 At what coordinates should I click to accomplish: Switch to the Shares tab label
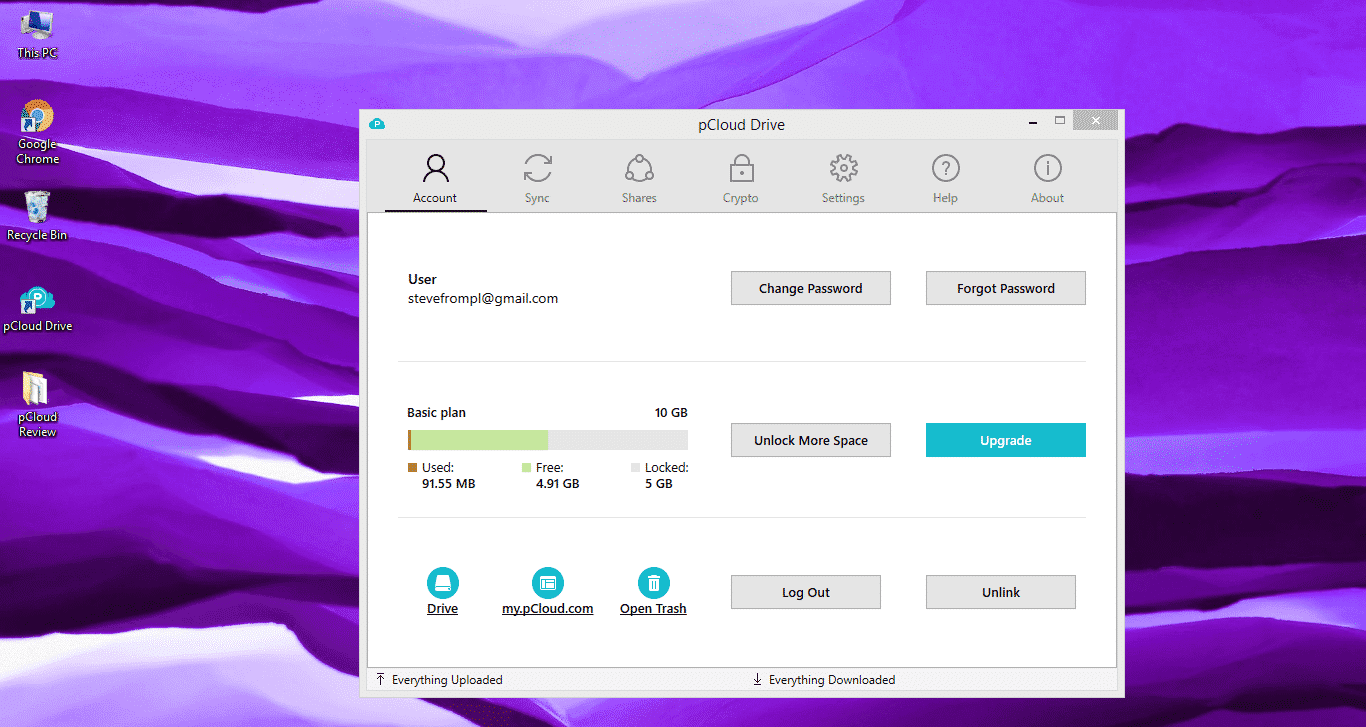[639, 198]
